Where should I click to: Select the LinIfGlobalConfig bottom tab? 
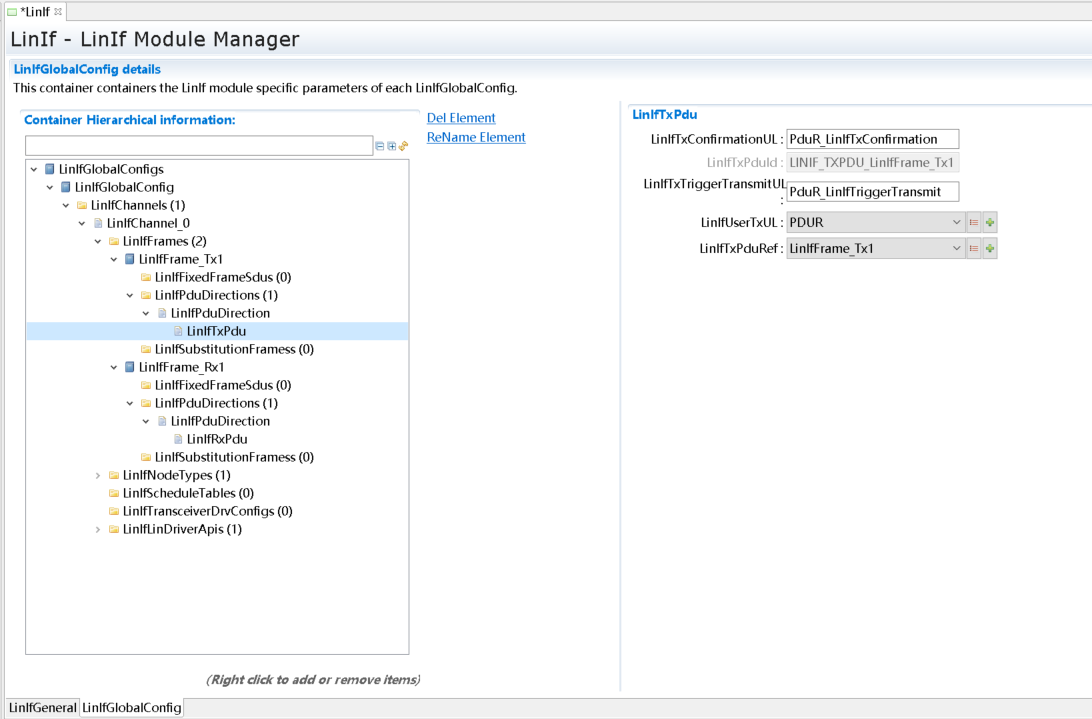[x=131, y=708]
